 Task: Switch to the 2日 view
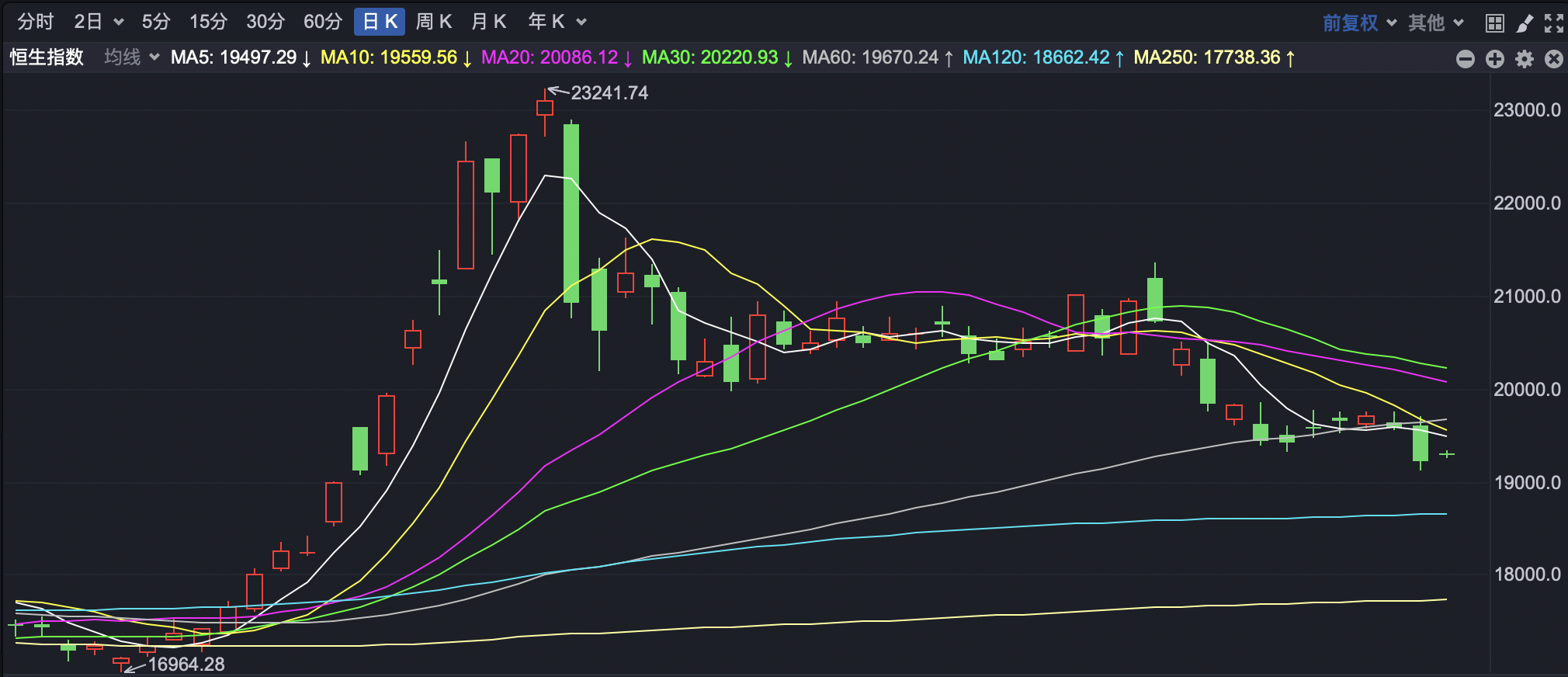(88, 22)
